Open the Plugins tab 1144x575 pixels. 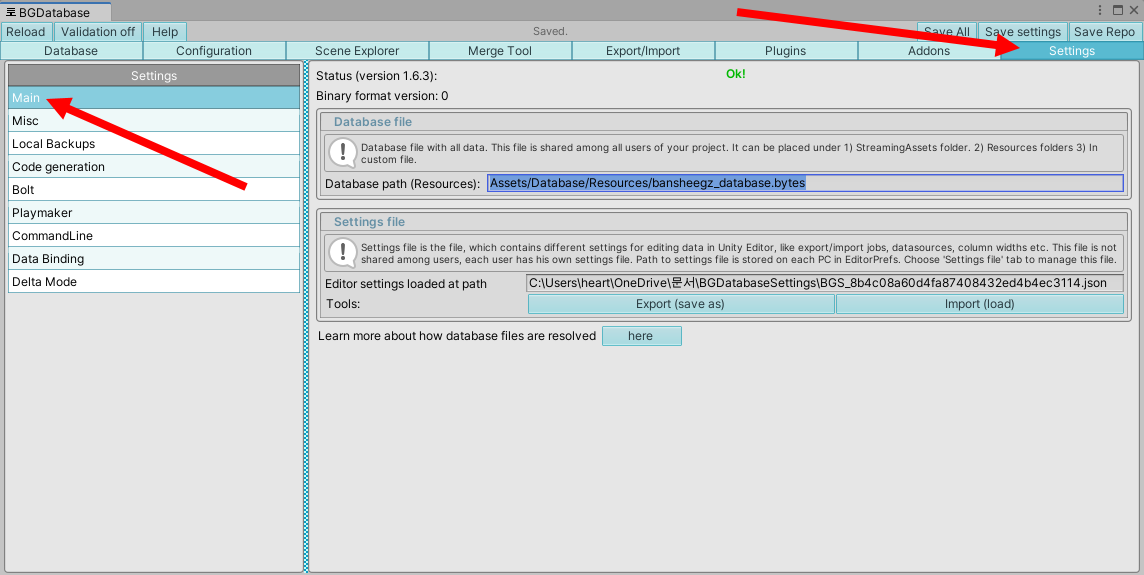click(786, 50)
